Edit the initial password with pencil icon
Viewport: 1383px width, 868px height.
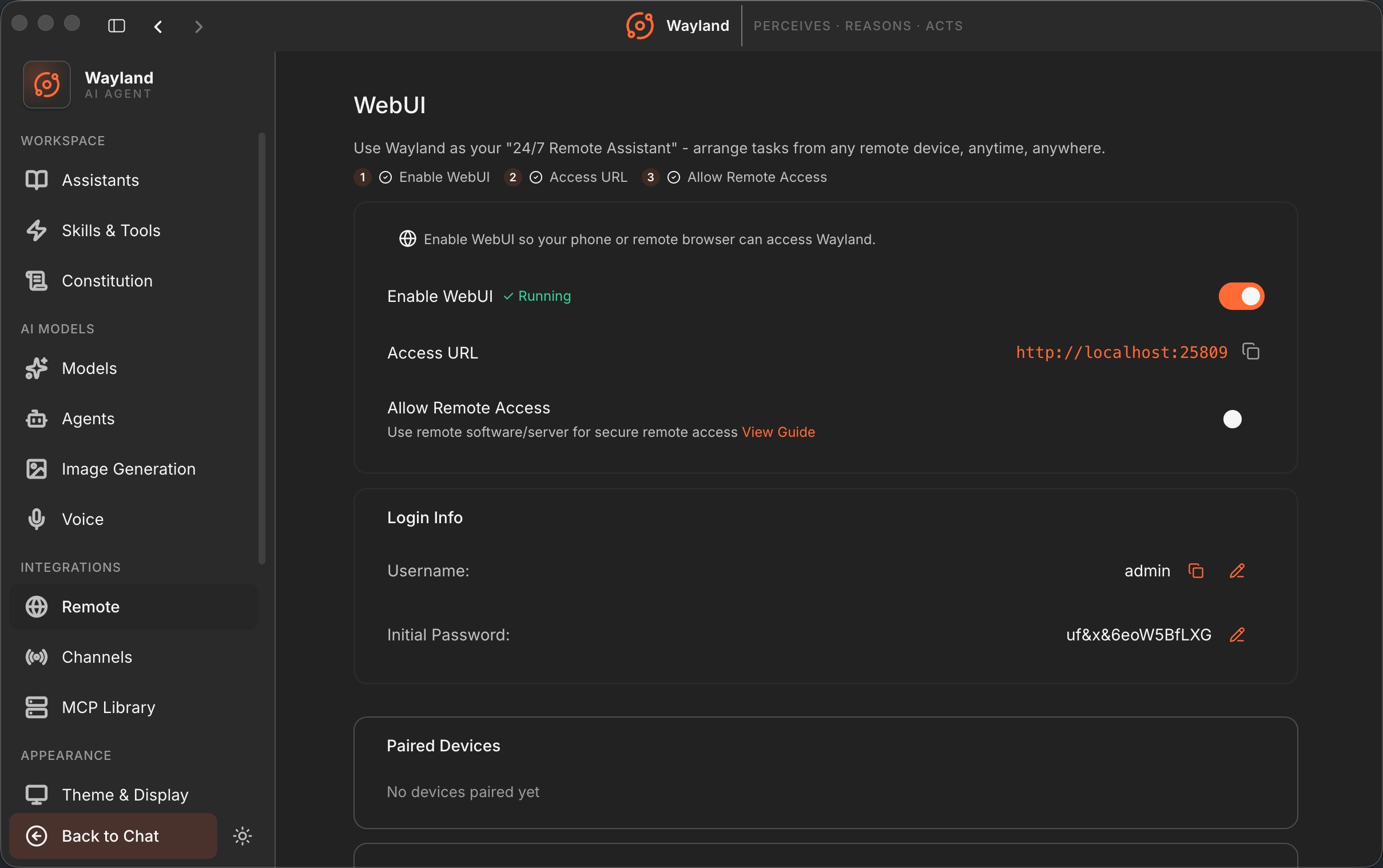pyautogui.click(x=1237, y=635)
